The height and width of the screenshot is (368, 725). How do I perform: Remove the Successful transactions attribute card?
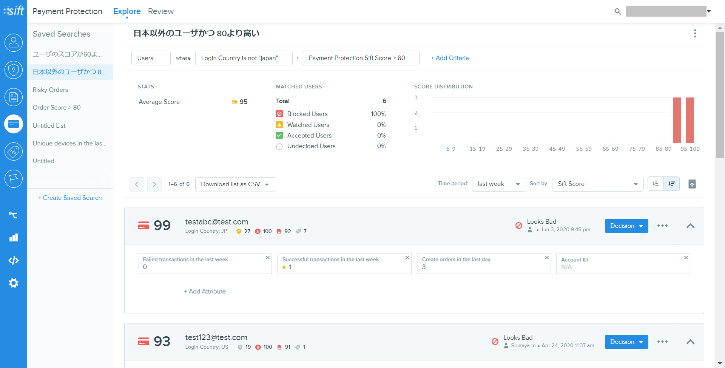pos(407,258)
